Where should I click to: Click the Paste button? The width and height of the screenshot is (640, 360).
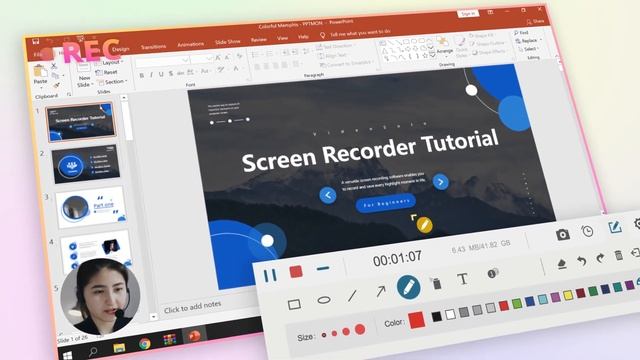click(x=40, y=76)
